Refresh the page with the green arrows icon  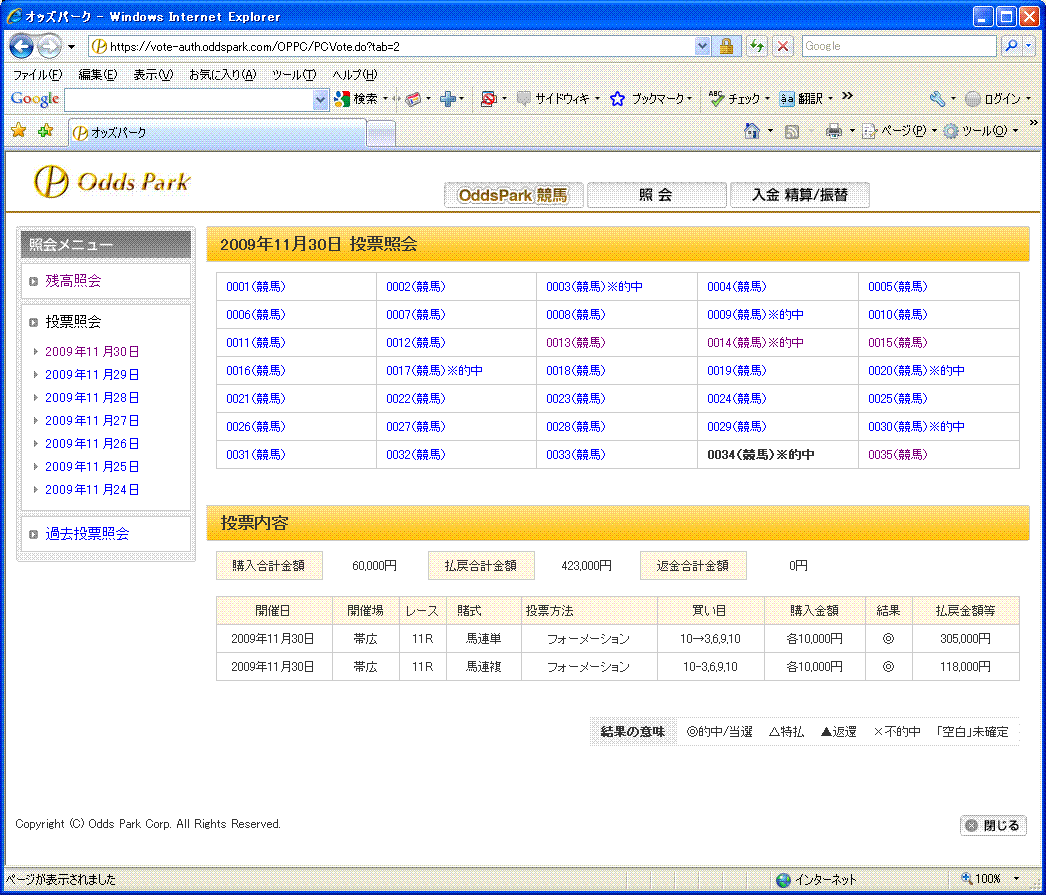coord(756,46)
